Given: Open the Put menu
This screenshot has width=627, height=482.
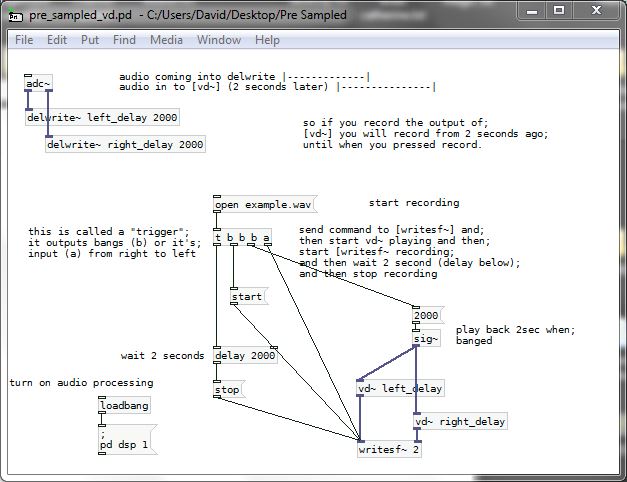Looking at the screenshot, I should click(x=90, y=40).
